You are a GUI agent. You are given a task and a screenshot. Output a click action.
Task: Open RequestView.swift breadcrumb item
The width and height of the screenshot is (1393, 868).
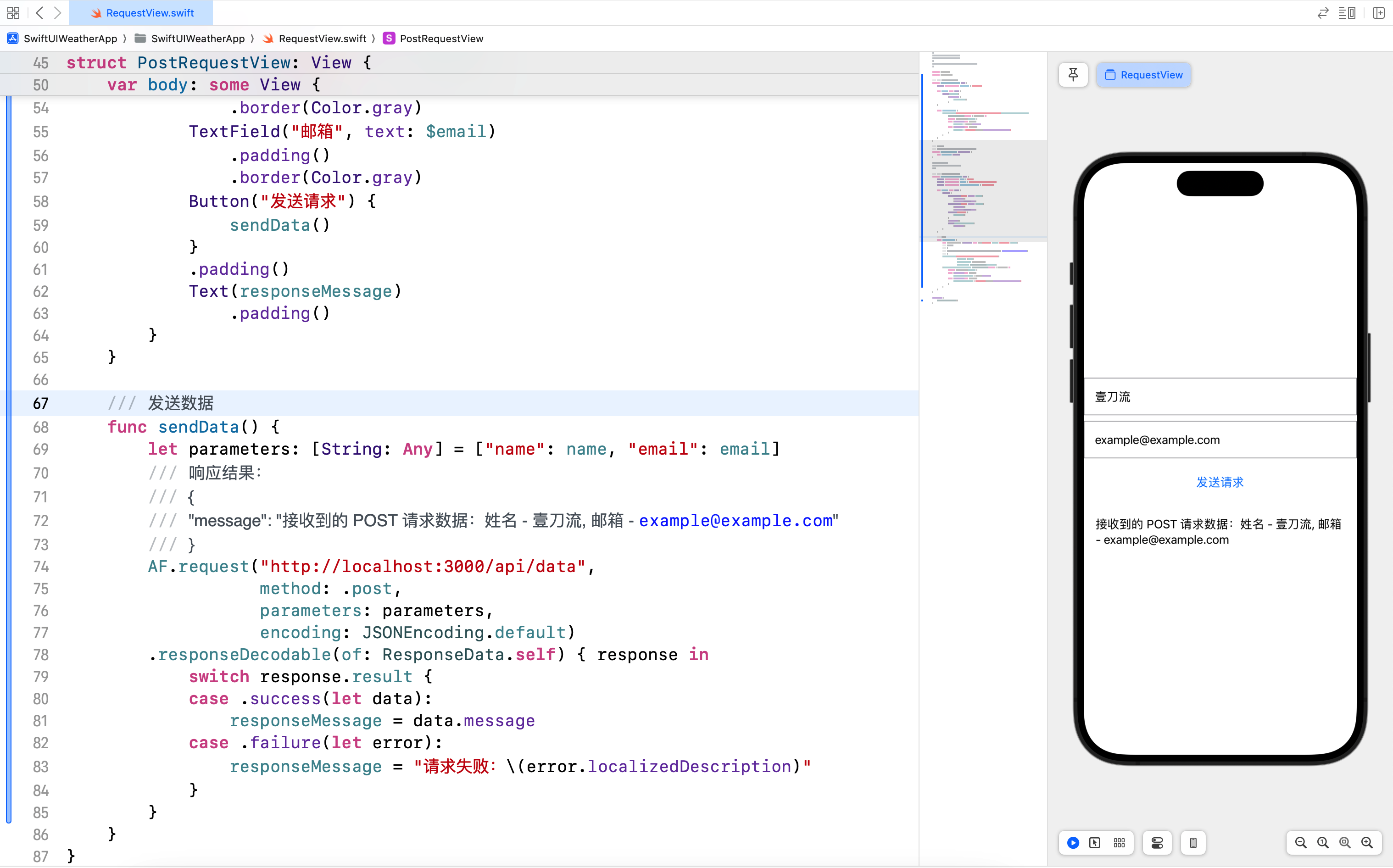(x=315, y=39)
